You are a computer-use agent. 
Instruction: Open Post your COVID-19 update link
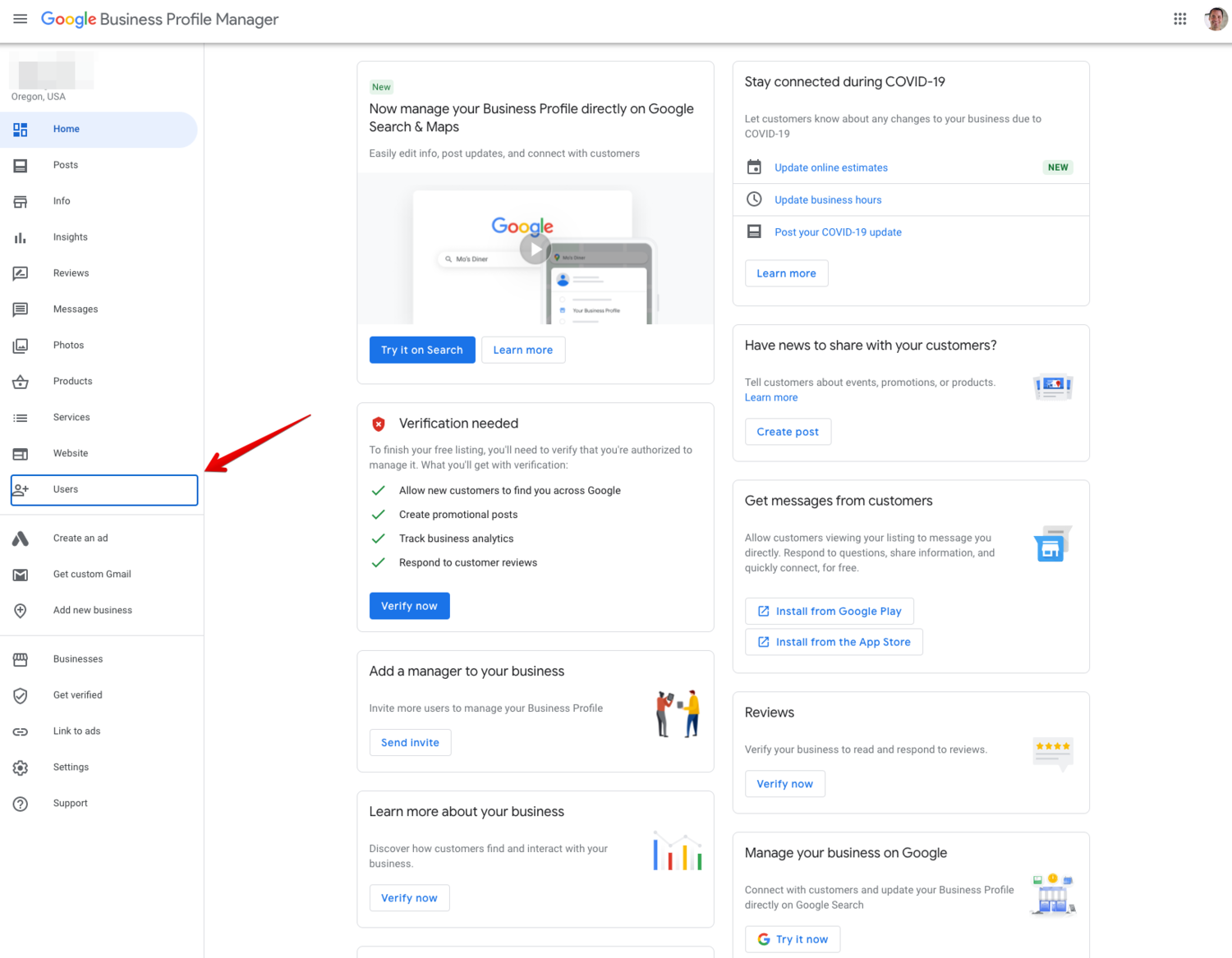838,232
